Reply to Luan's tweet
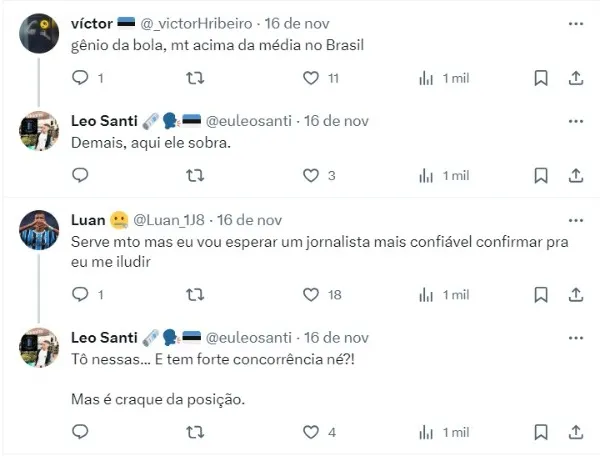Image resolution: width=600 pixels, height=456 pixels. (81, 294)
